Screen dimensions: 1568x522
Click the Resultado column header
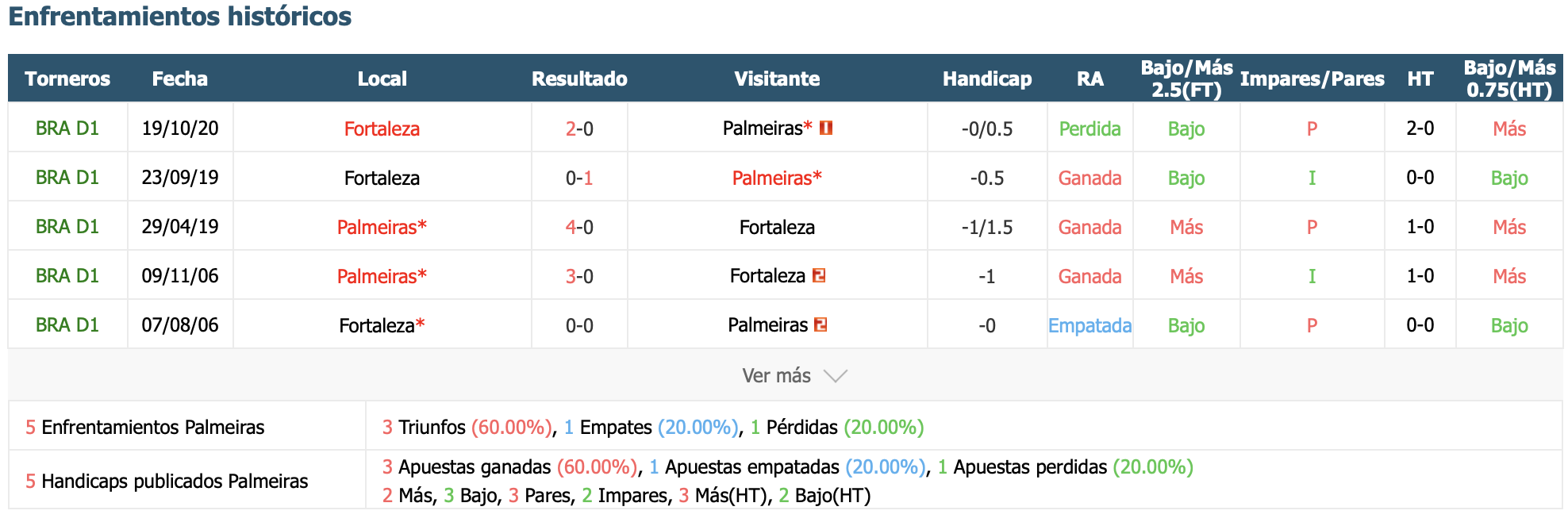pos(579,79)
